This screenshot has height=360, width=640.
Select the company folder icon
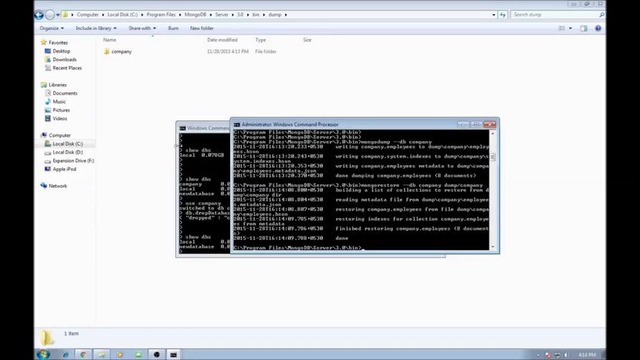pyautogui.click(x=107, y=51)
